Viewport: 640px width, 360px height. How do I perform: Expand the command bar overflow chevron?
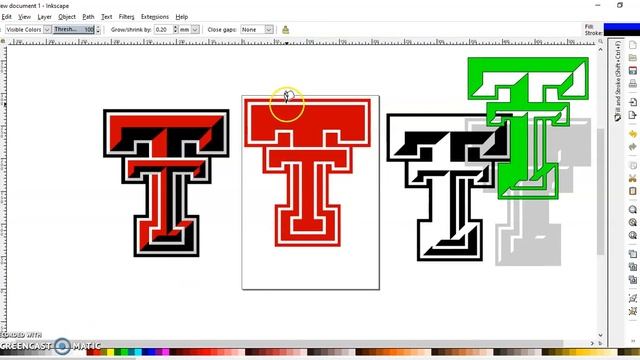coord(633,340)
